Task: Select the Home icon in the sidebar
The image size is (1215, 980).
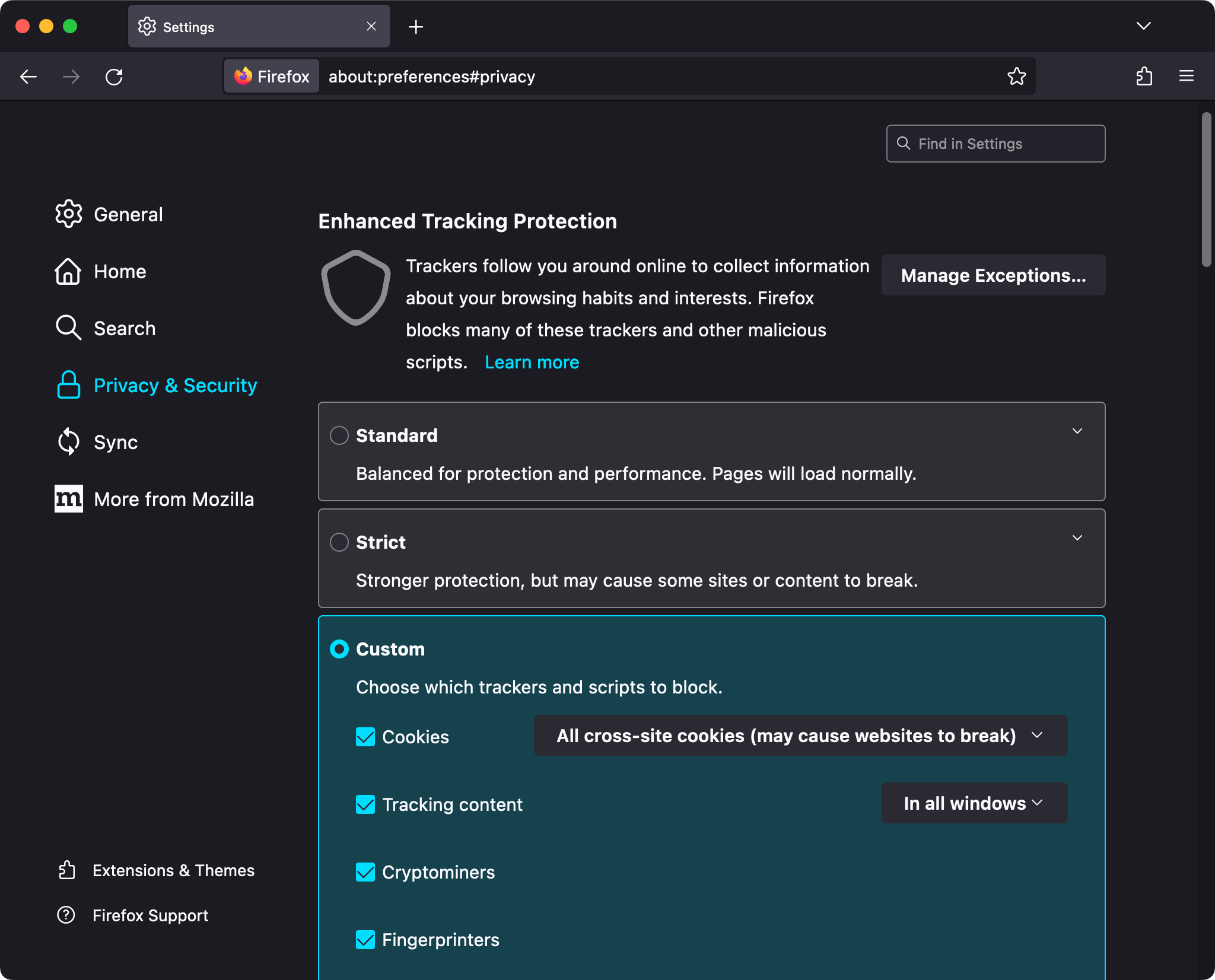Action: coord(68,271)
